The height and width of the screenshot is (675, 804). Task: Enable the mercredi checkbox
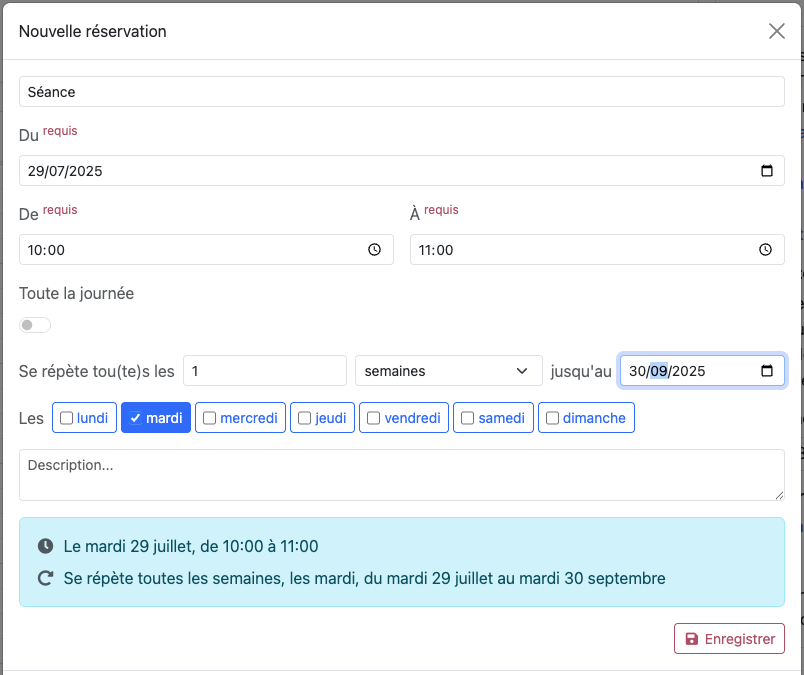click(x=210, y=418)
